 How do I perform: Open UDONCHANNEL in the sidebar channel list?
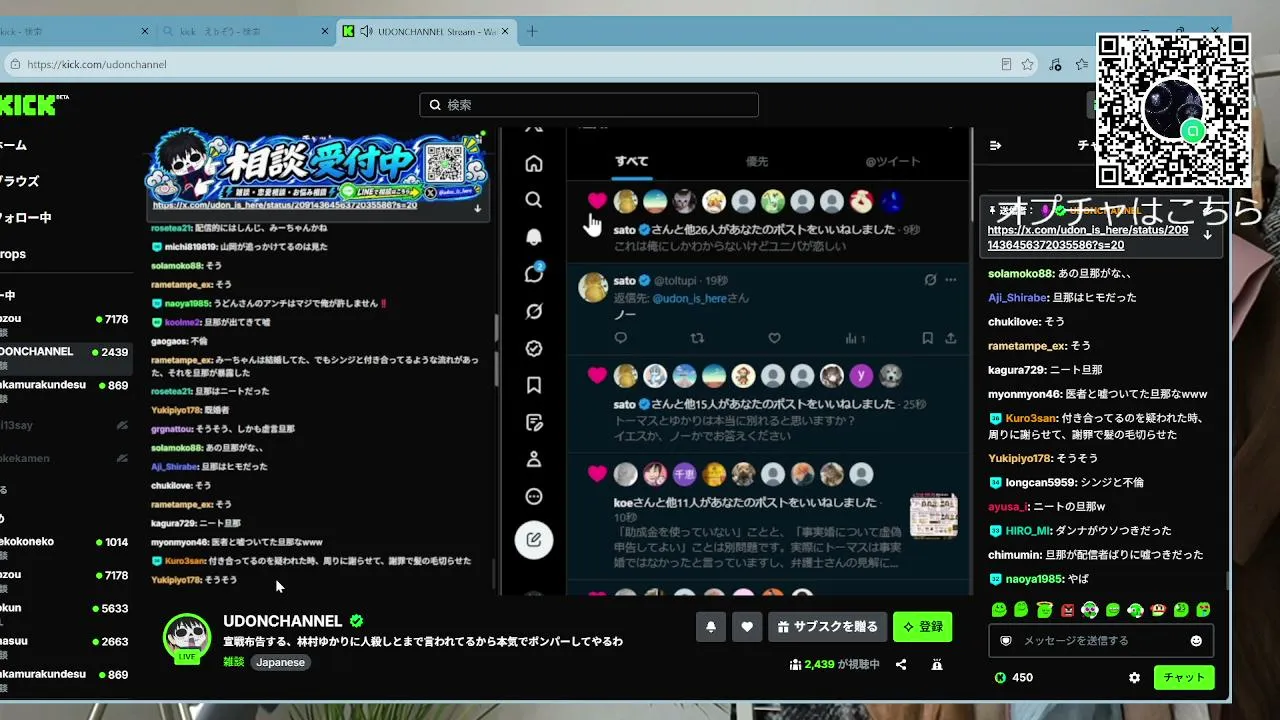[66, 352]
